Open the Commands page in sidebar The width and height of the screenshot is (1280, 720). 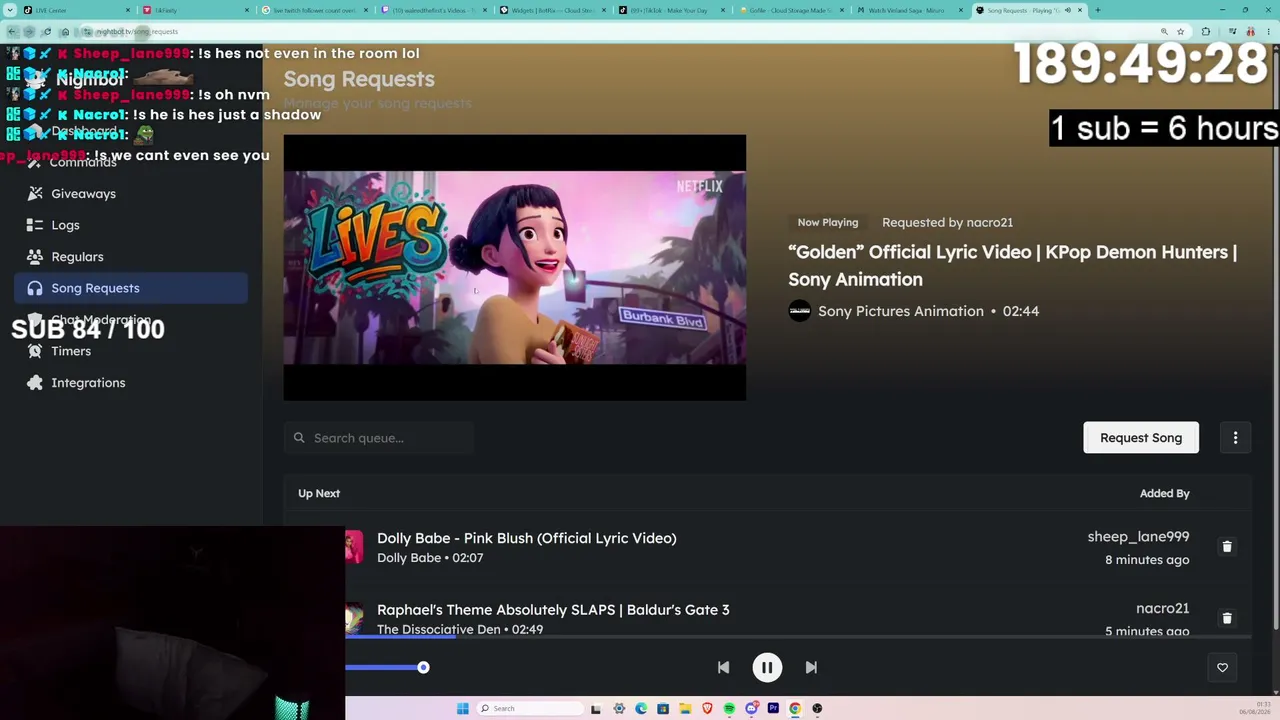pyautogui.click(x=83, y=162)
